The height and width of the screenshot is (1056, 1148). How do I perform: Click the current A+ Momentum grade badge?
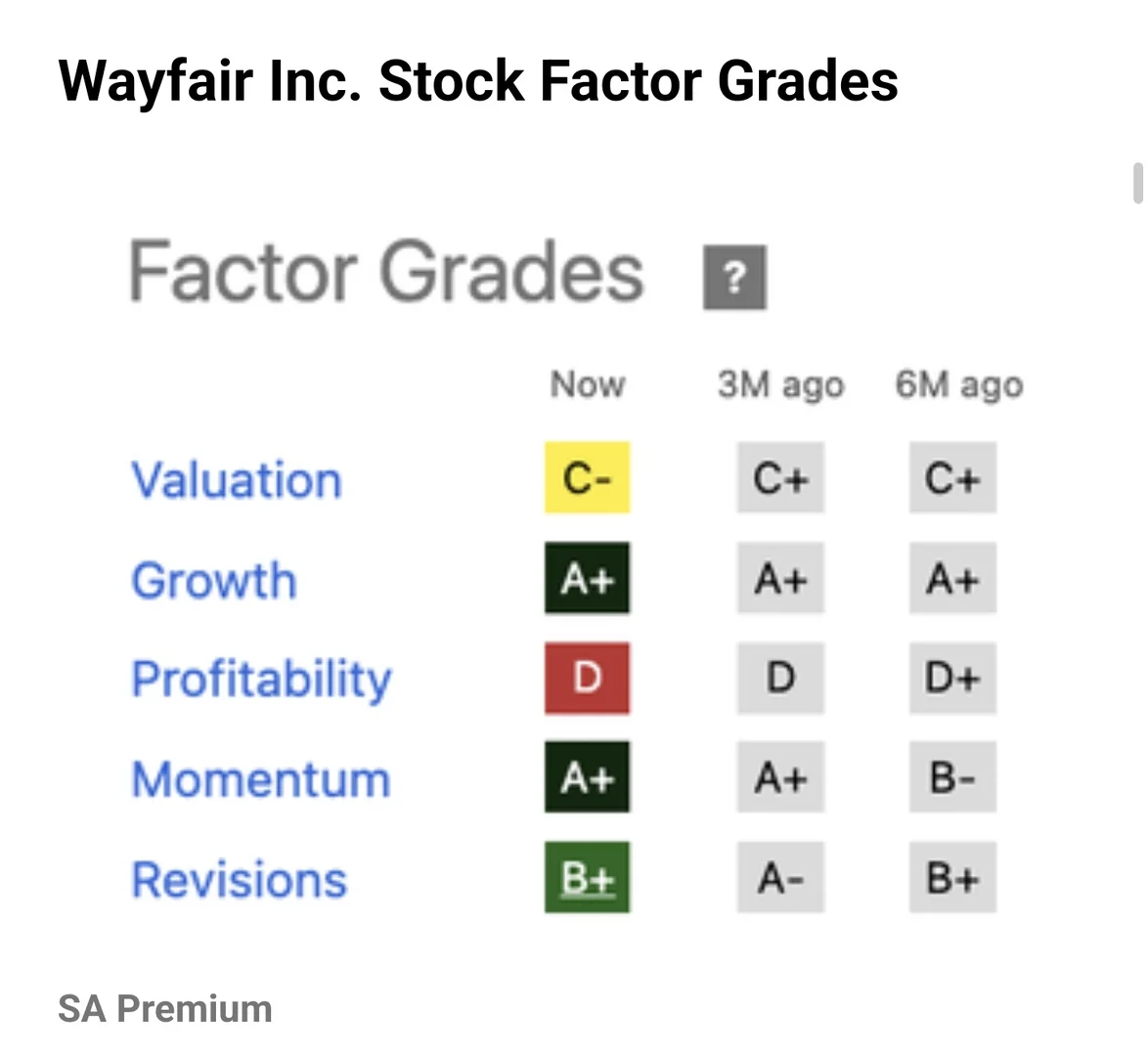[x=587, y=777]
